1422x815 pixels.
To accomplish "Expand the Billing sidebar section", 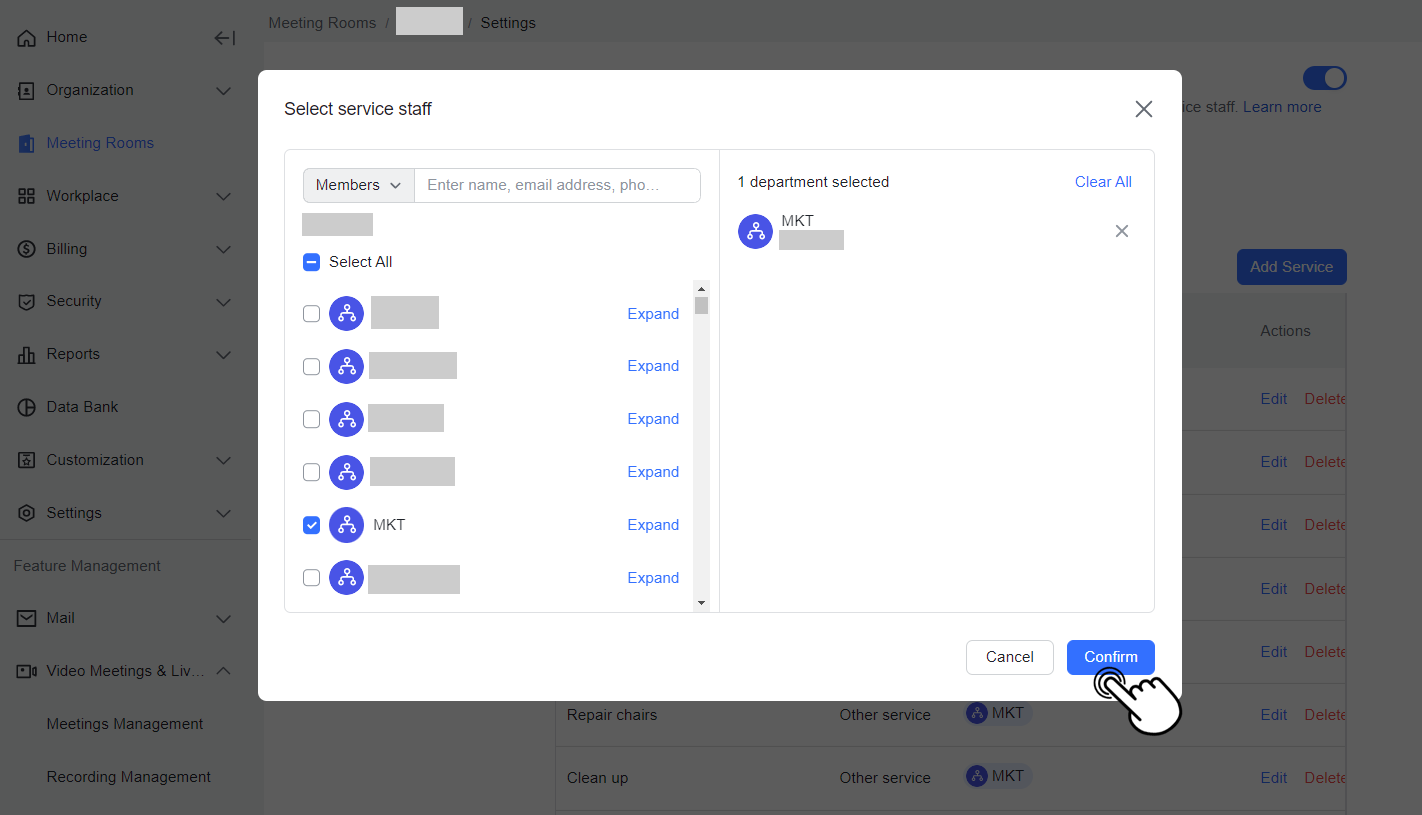I will pos(224,250).
